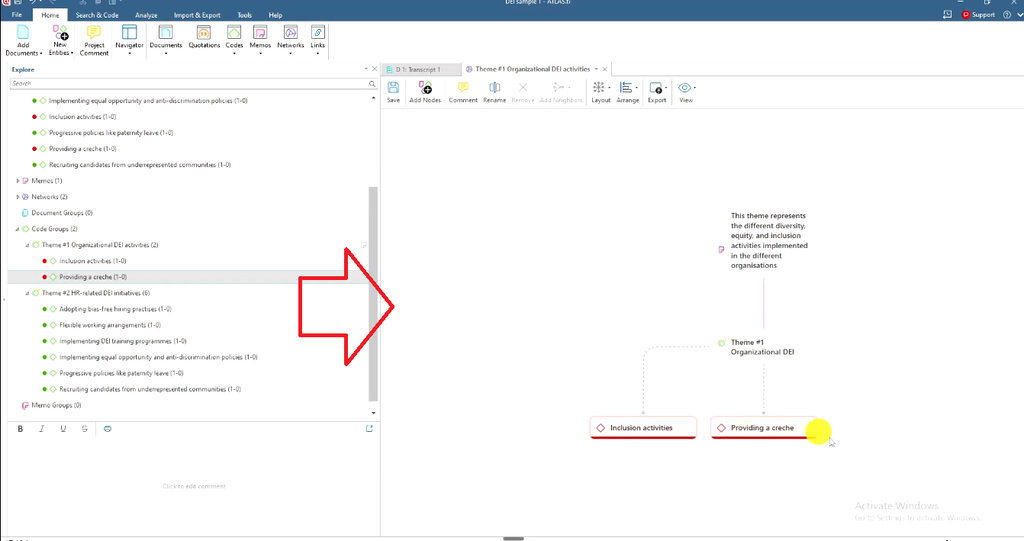Screen dimensions: 1024x541
Task: Click the help question mark icon
Action: click(1007, 14)
